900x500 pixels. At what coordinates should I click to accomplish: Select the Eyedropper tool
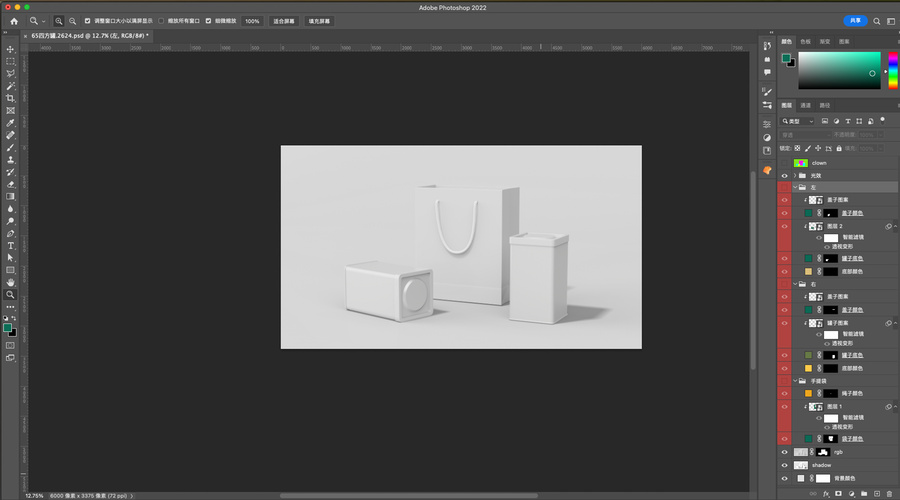(x=10, y=123)
